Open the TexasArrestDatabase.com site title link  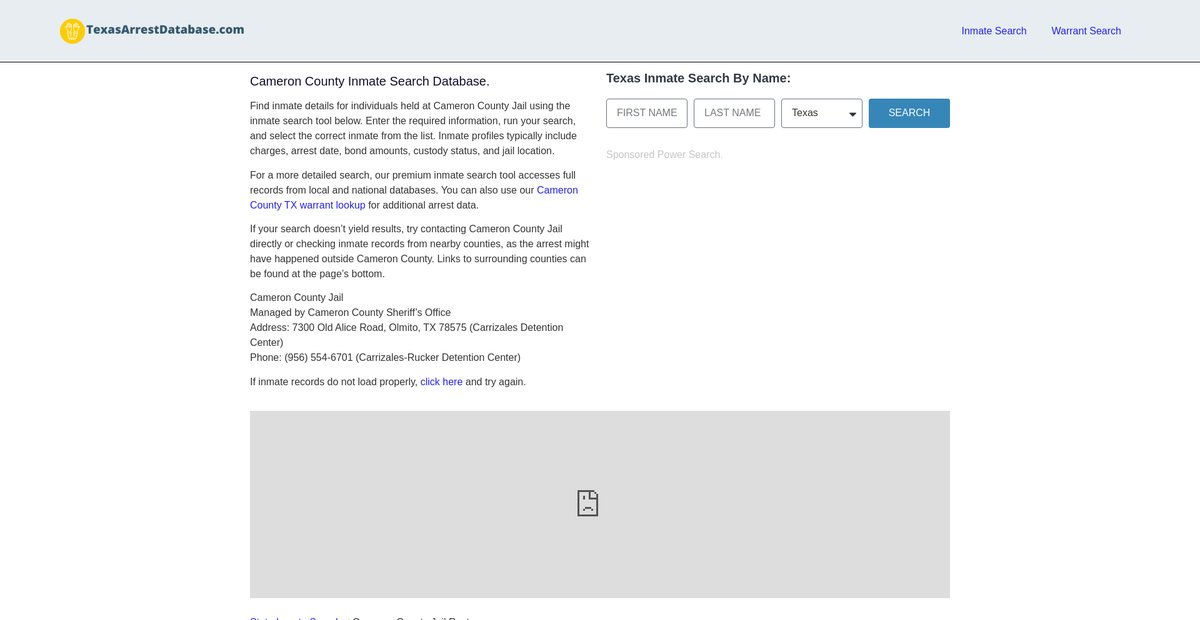(165, 30)
